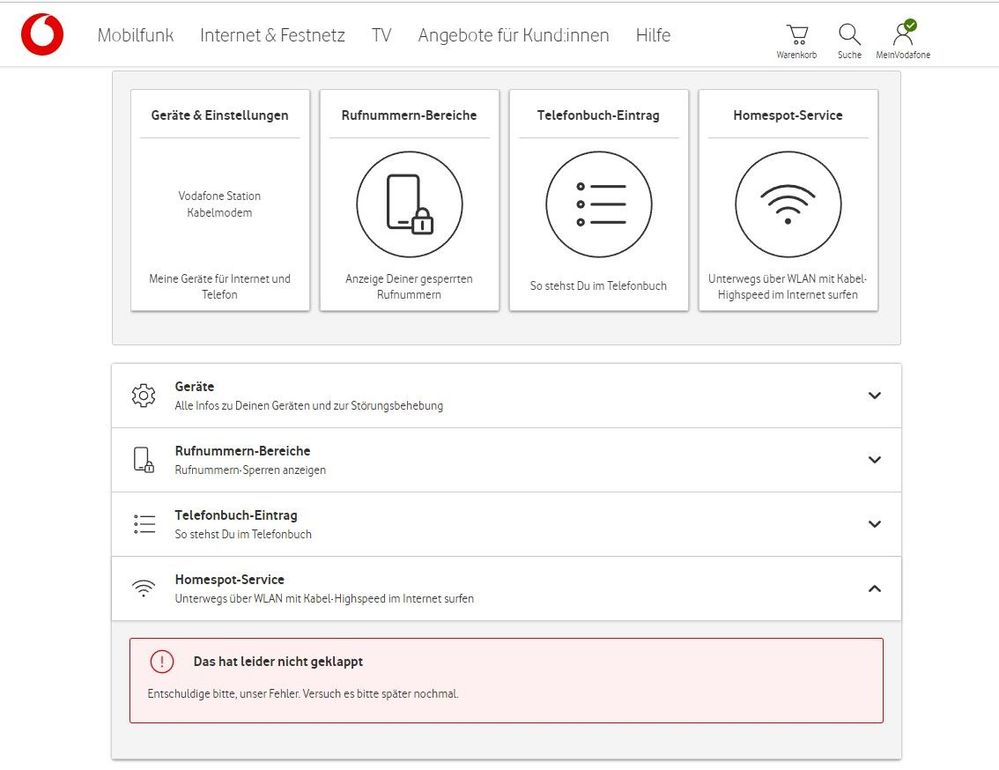Open the Warenkorb shopping cart icon
Image resolution: width=999 pixels, height=770 pixels.
796,35
